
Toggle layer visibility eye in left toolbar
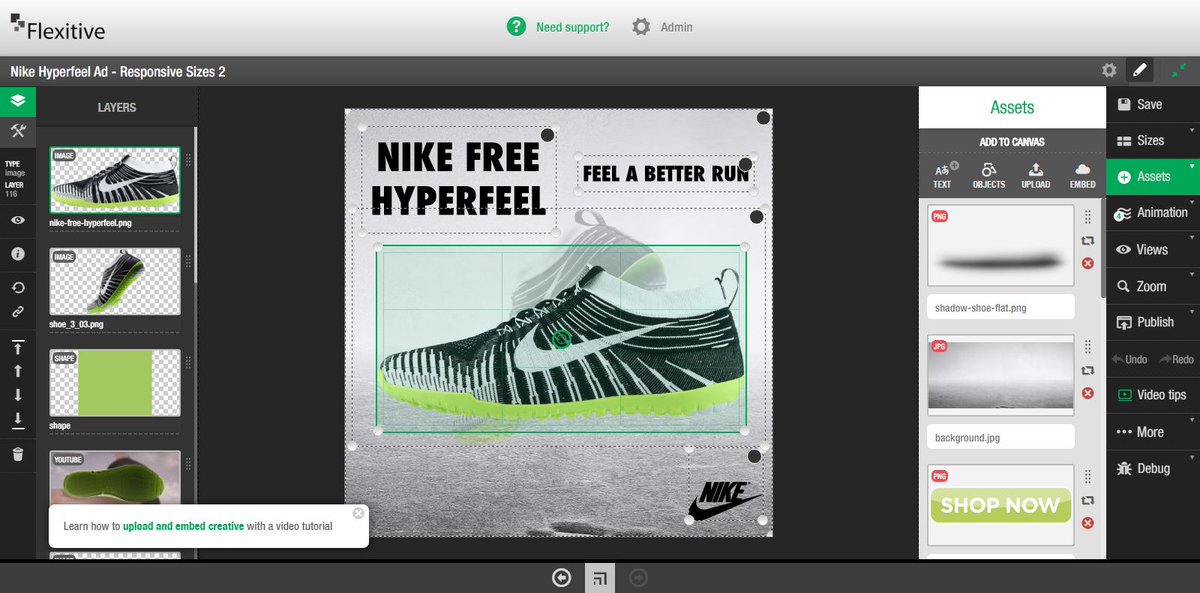click(17, 221)
